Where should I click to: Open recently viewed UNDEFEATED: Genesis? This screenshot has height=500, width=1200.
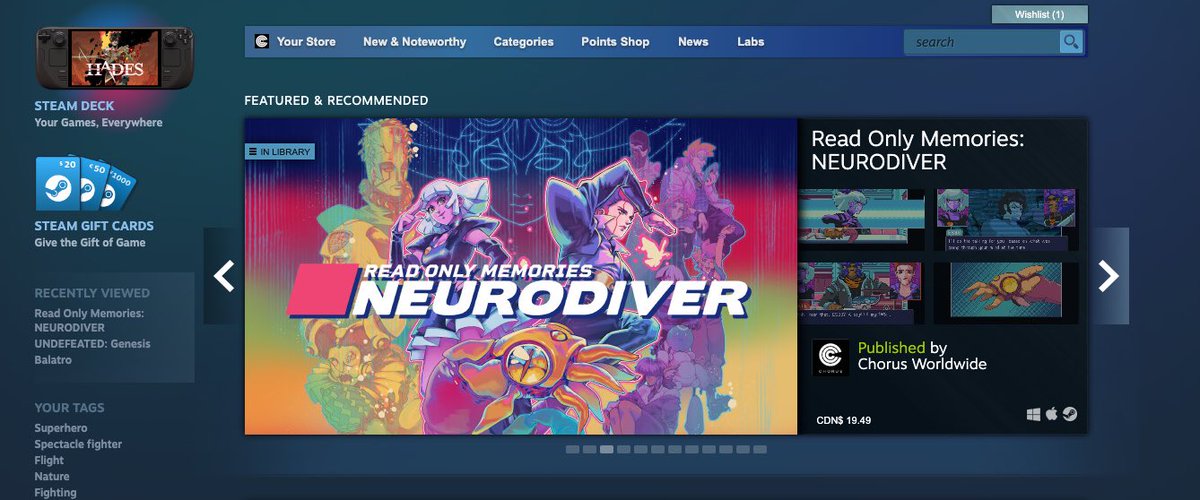point(92,344)
